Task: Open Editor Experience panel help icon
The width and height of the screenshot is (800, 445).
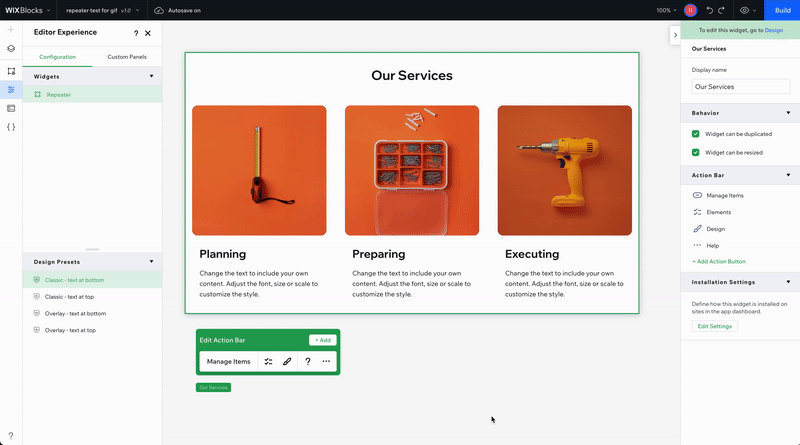Action: point(136,33)
